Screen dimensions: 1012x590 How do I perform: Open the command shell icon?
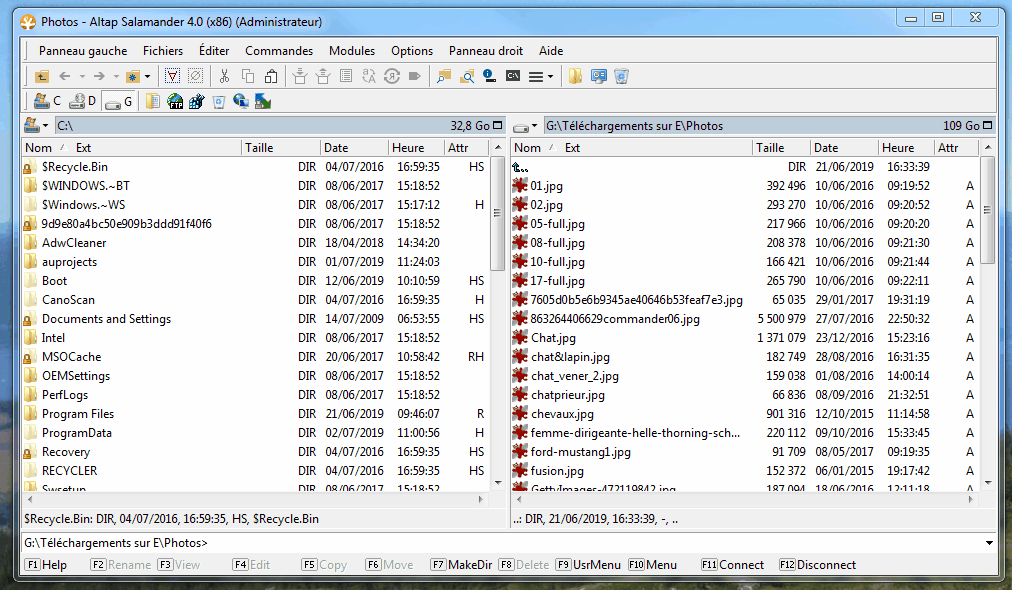pyautogui.click(x=513, y=76)
